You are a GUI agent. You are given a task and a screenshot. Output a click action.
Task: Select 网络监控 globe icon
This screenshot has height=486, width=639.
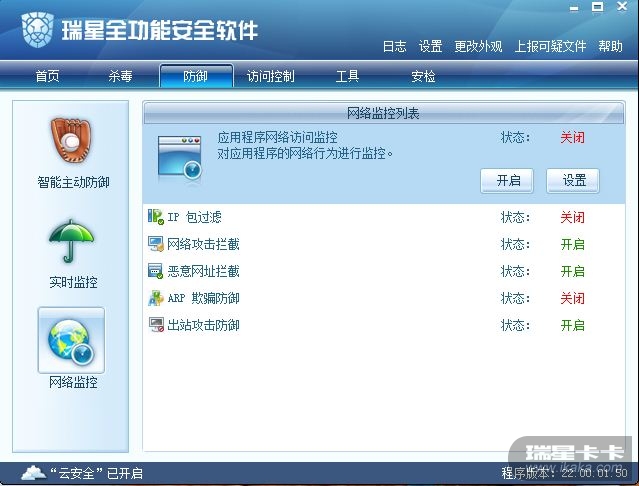[x=71, y=340]
